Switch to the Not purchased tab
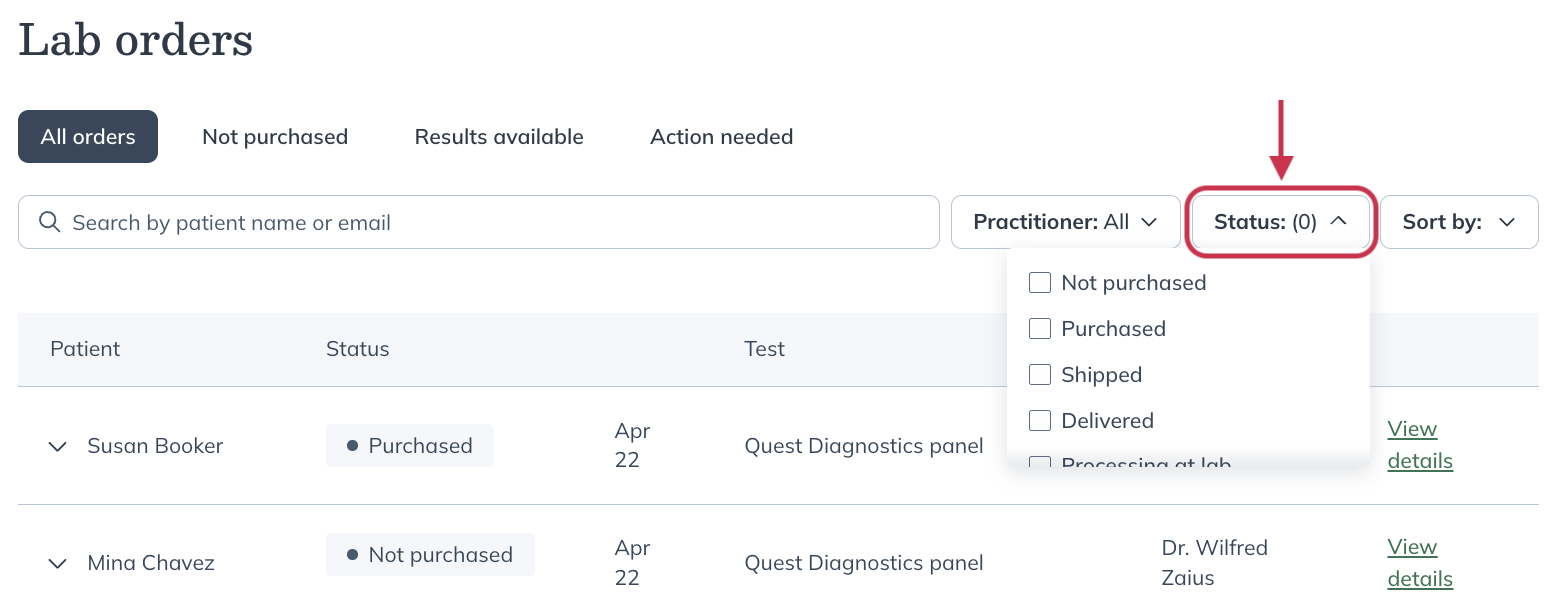 point(275,136)
